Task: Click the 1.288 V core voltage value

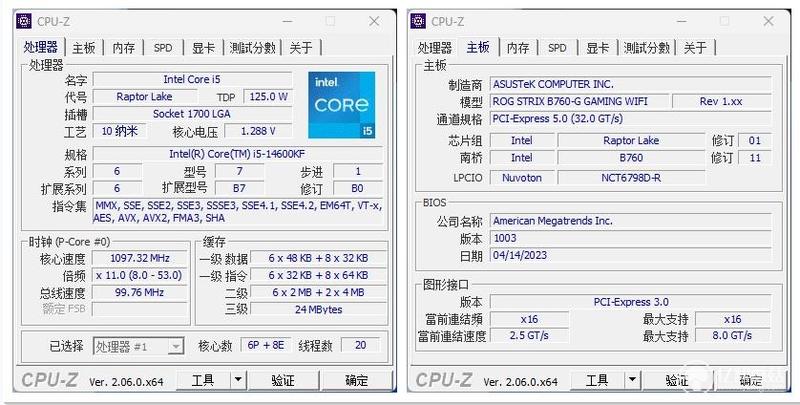Action: point(259,131)
